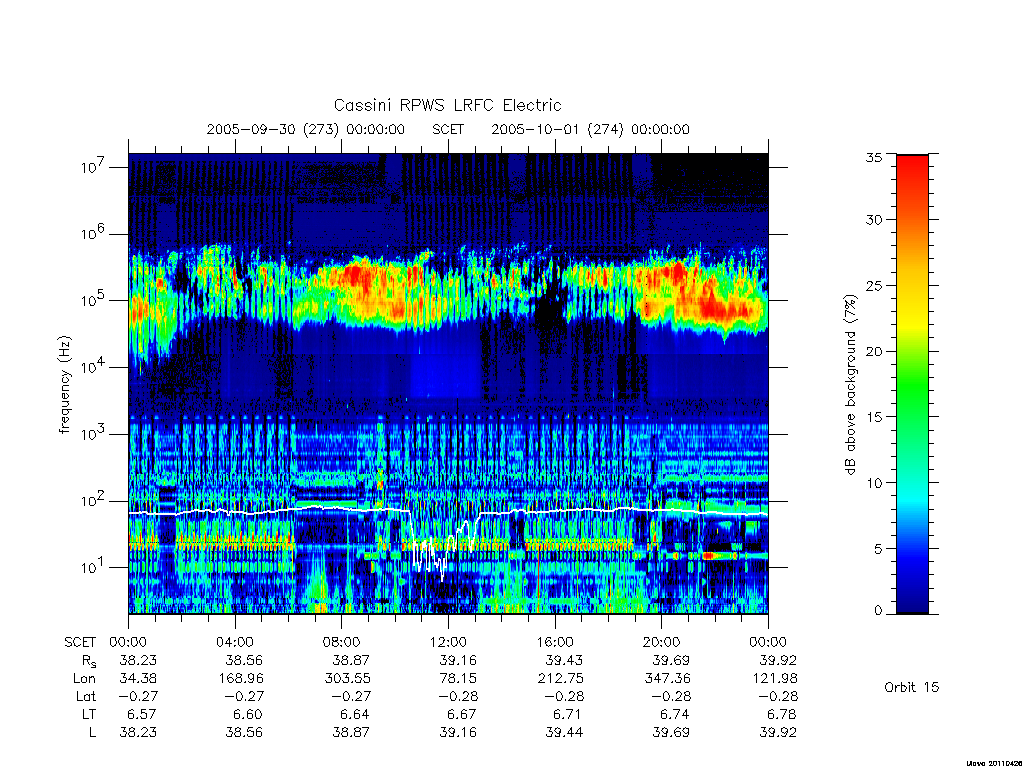The image size is (1024, 768).
Task: Click the local time value '6.57'
Action: pos(142,714)
